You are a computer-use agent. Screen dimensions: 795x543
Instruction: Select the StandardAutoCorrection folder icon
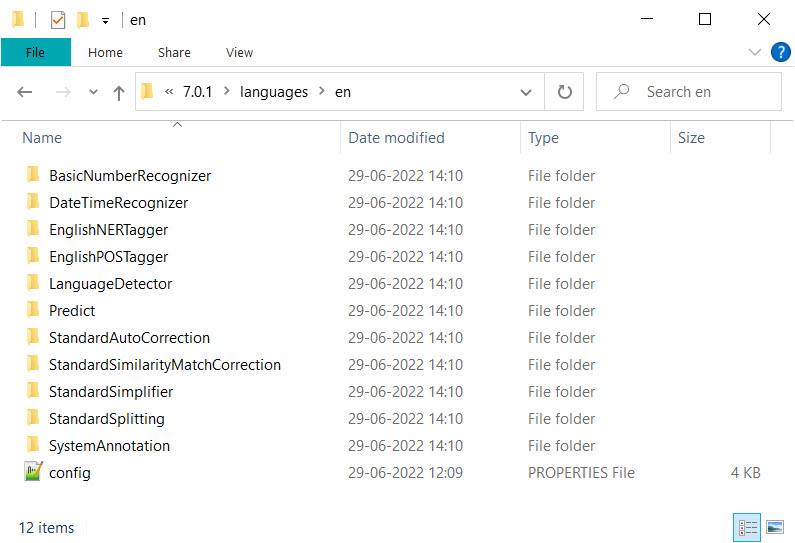coord(33,337)
